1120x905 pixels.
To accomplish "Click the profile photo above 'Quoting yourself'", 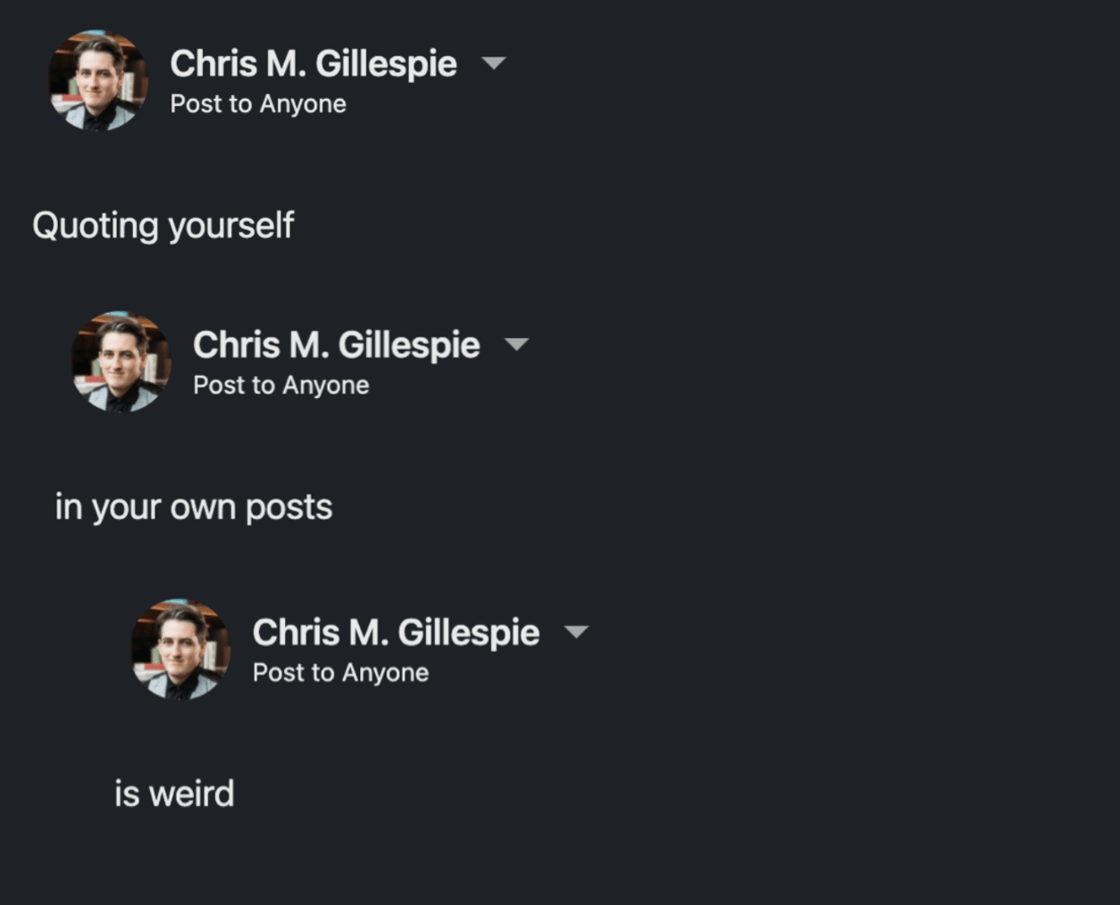I will point(98,80).
